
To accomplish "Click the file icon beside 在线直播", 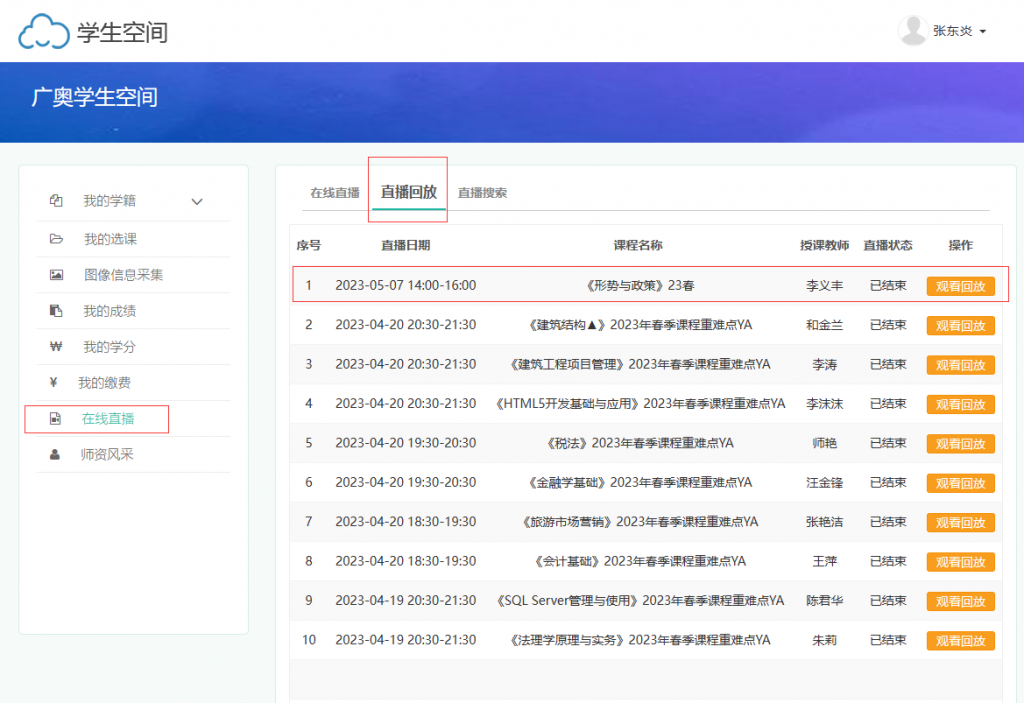I will coord(56,419).
